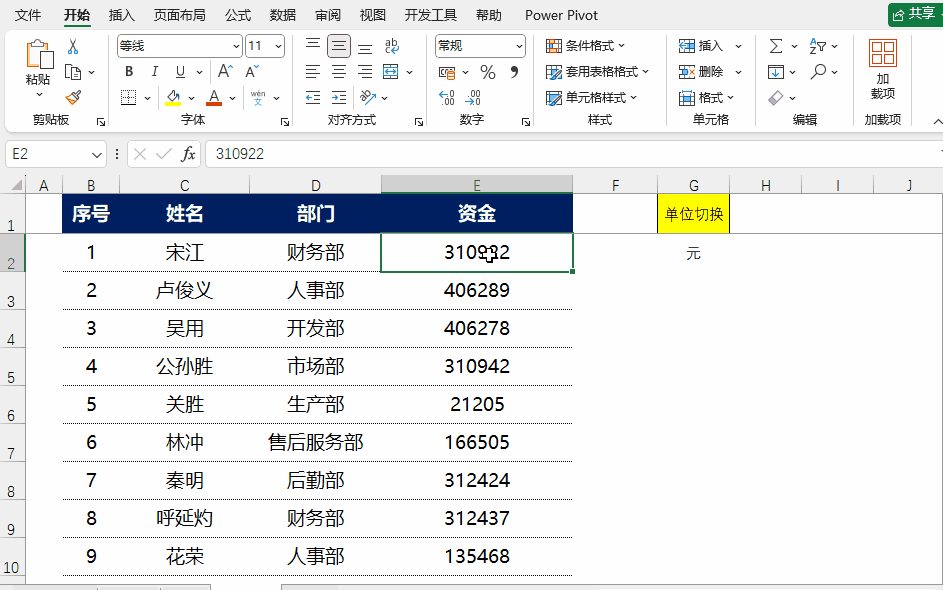
Task: Click the Clear eraser icon
Action: [776, 97]
